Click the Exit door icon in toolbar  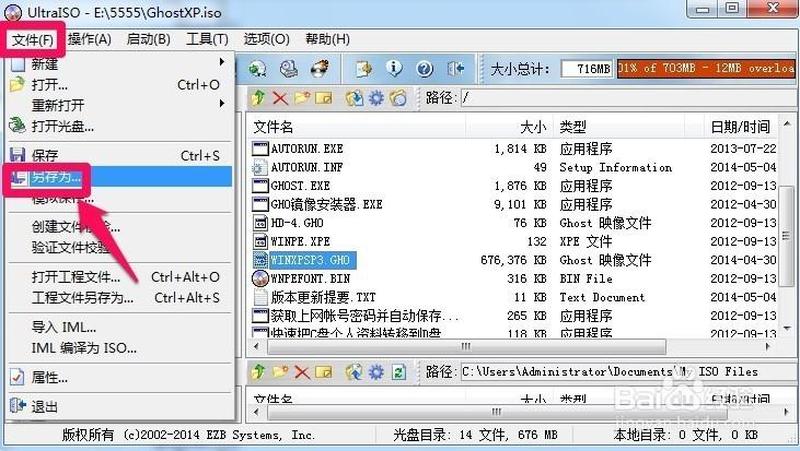pyautogui.click(x=456, y=68)
